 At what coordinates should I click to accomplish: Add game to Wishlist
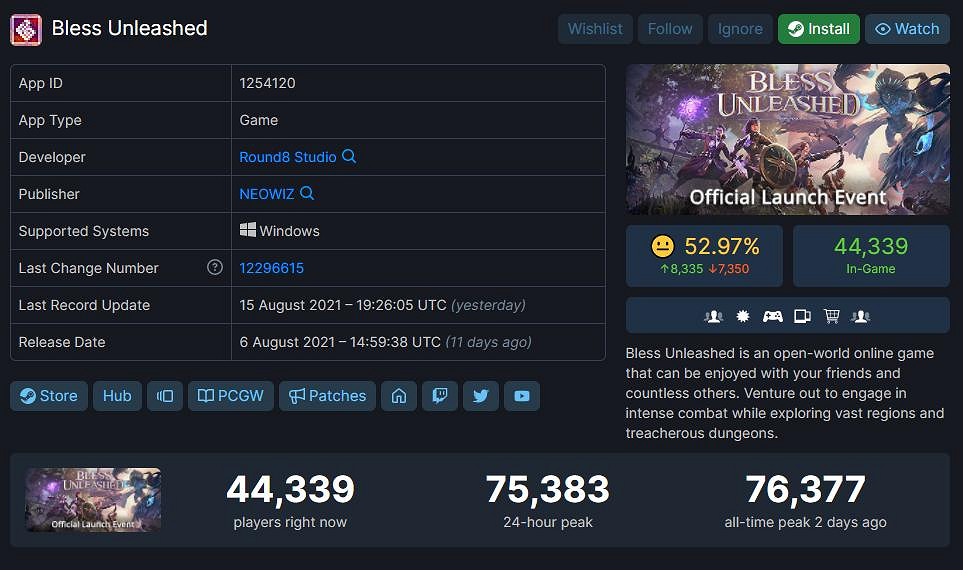[595, 29]
